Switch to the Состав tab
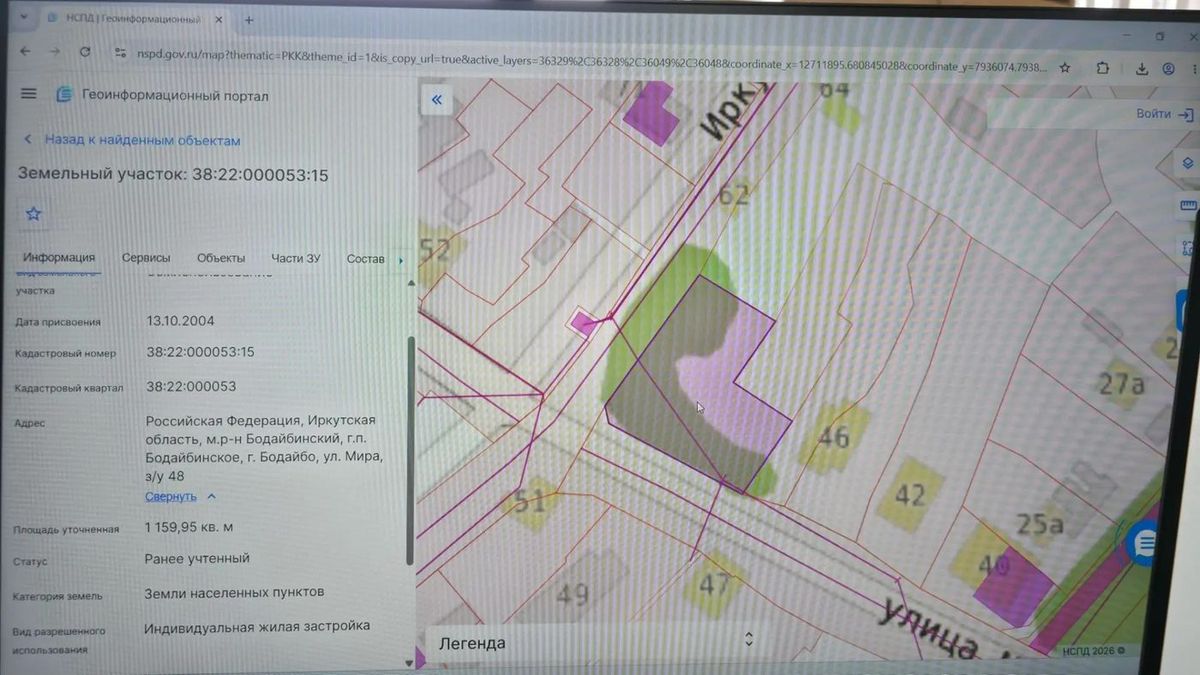This screenshot has width=1200, height=675. click(365, 258)
